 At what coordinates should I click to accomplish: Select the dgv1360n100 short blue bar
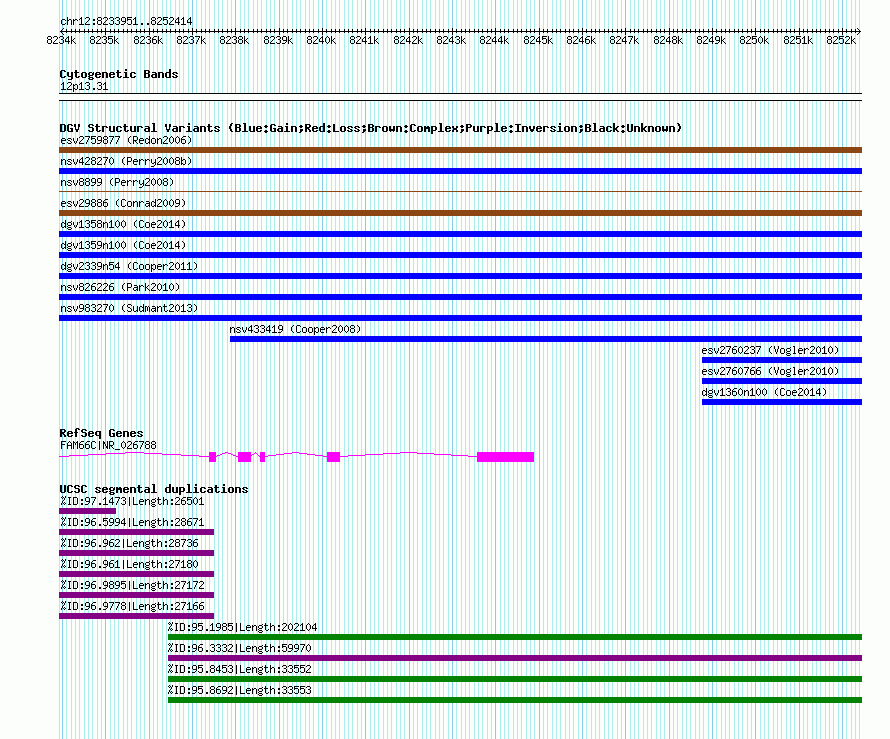[x=782, y=402]
